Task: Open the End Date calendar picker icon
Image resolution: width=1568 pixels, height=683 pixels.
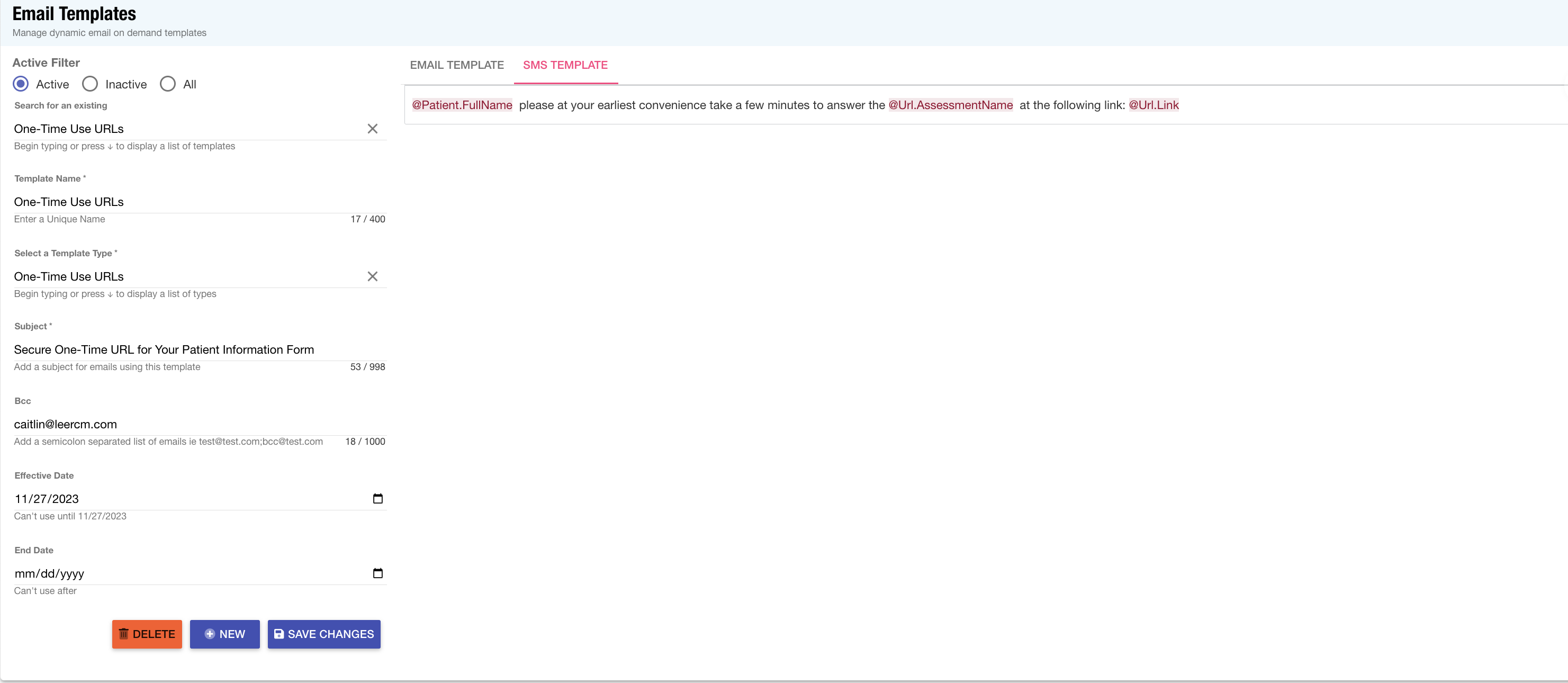Action: (x=377, y=573)
